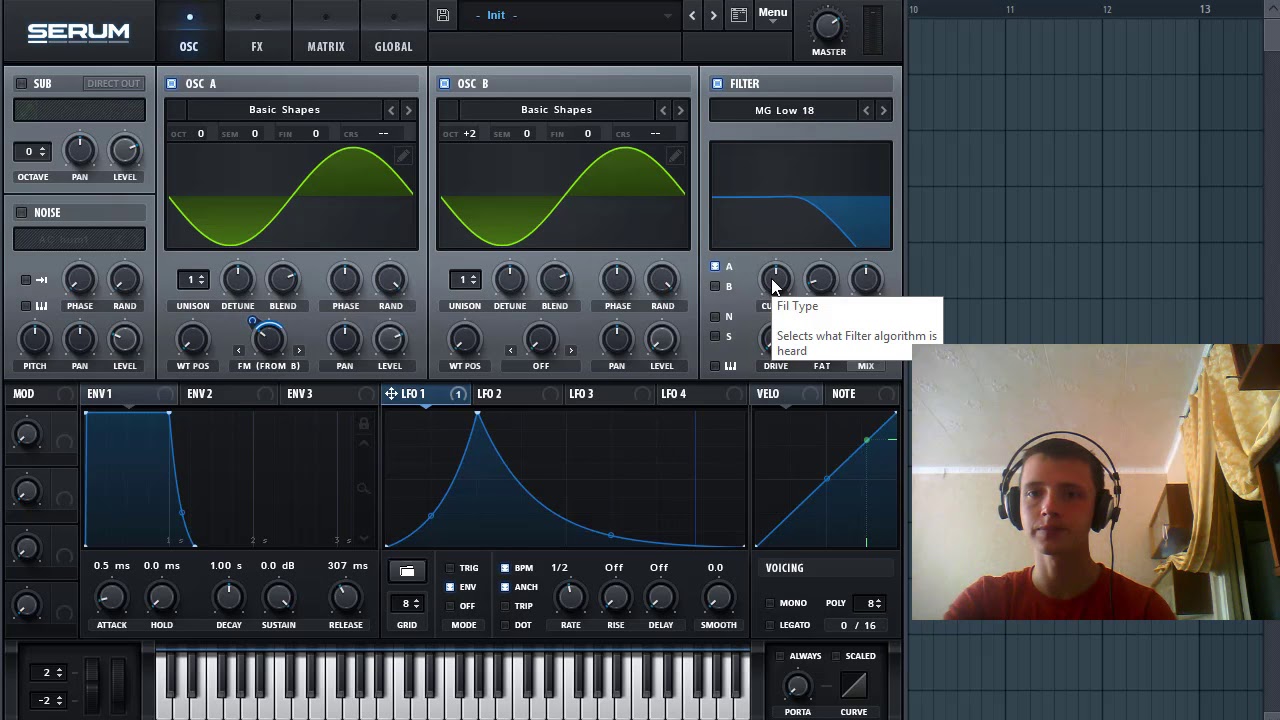1280x720 pixels.
Task: Click the DIRECT OUT button in SUB
Action: coord(113,84)
